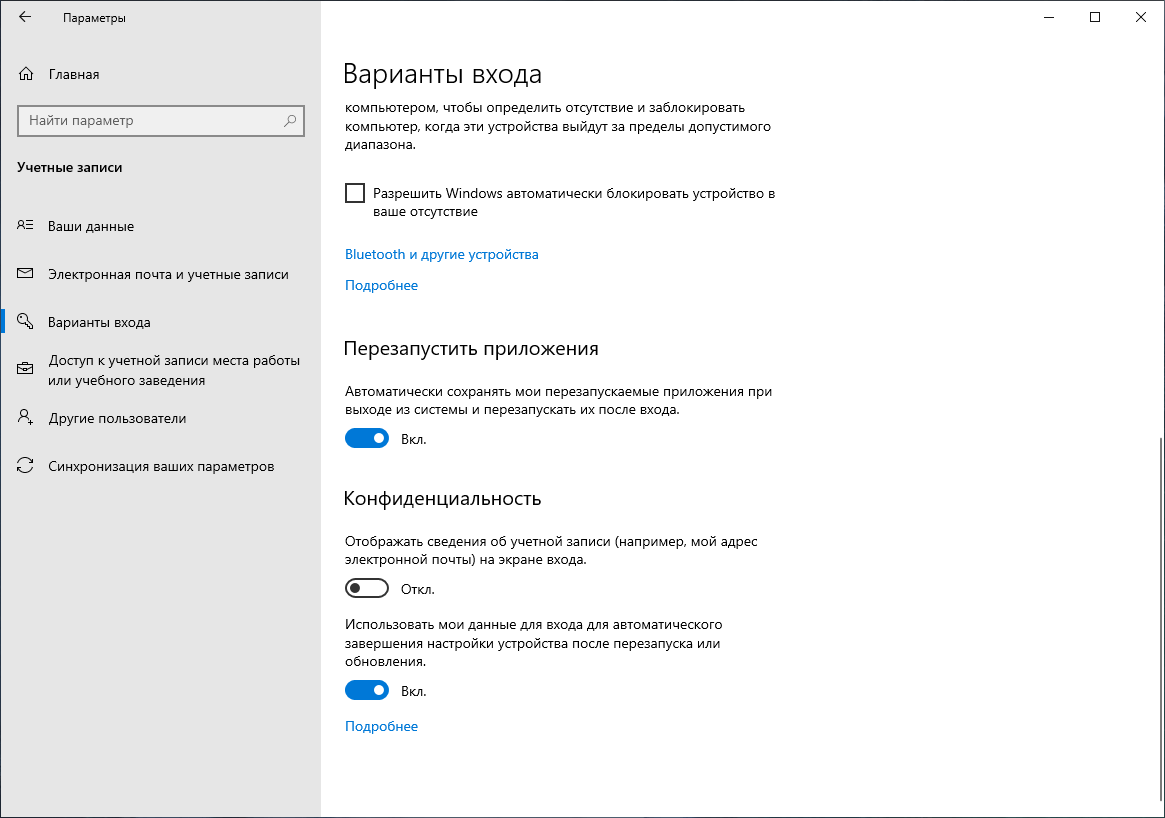Click the Найти параметр search field
The image size is (1165, 818).
coord(150,121)
